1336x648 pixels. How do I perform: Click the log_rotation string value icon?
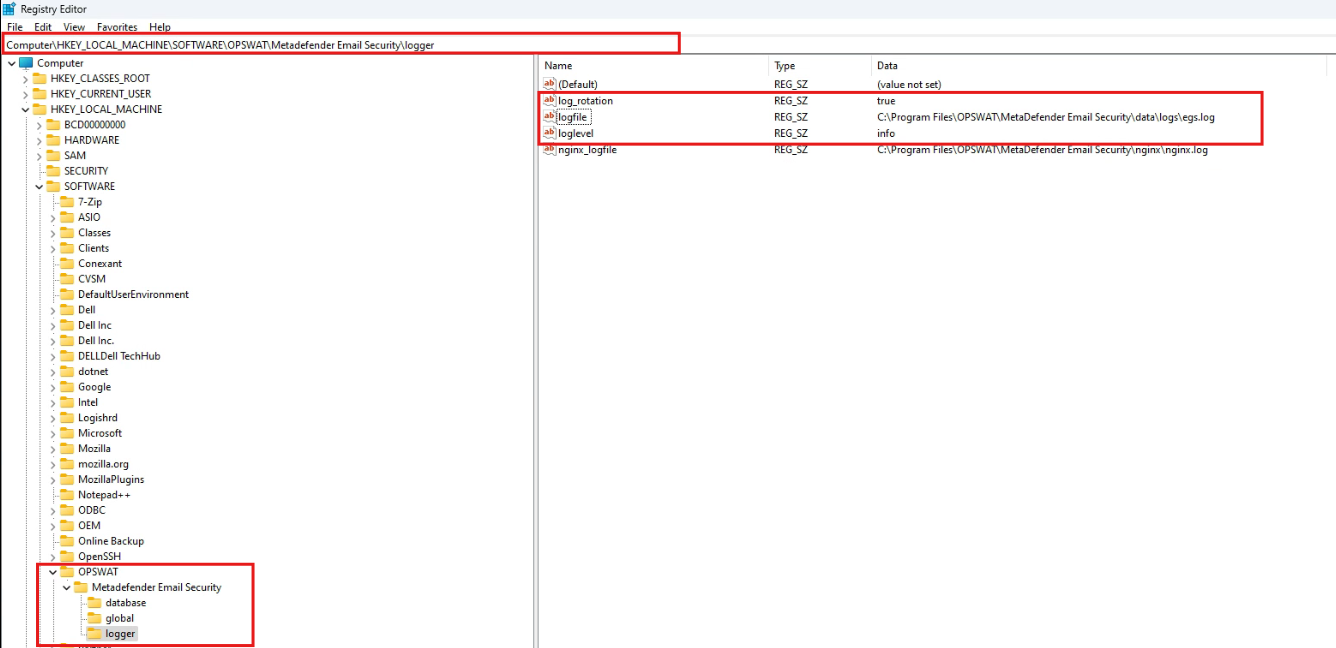point(549,101)
